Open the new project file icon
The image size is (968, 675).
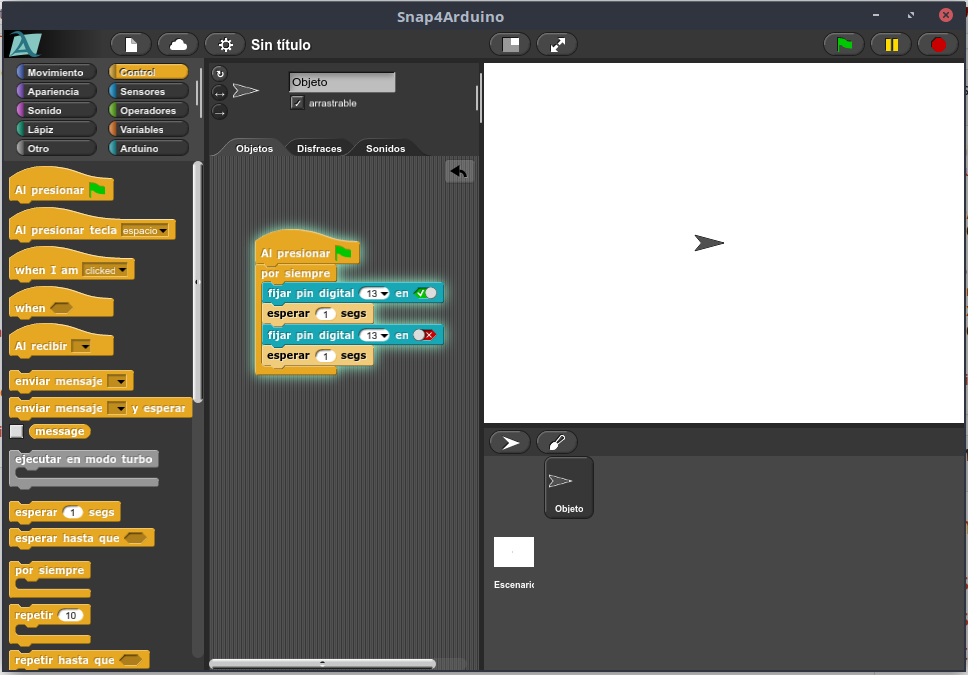point(130,45)
